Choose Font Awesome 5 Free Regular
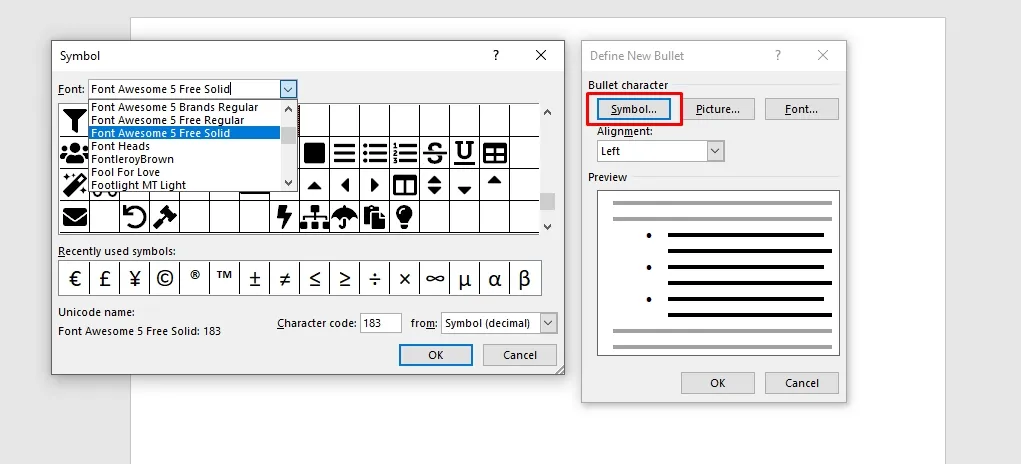 (185, 120)
